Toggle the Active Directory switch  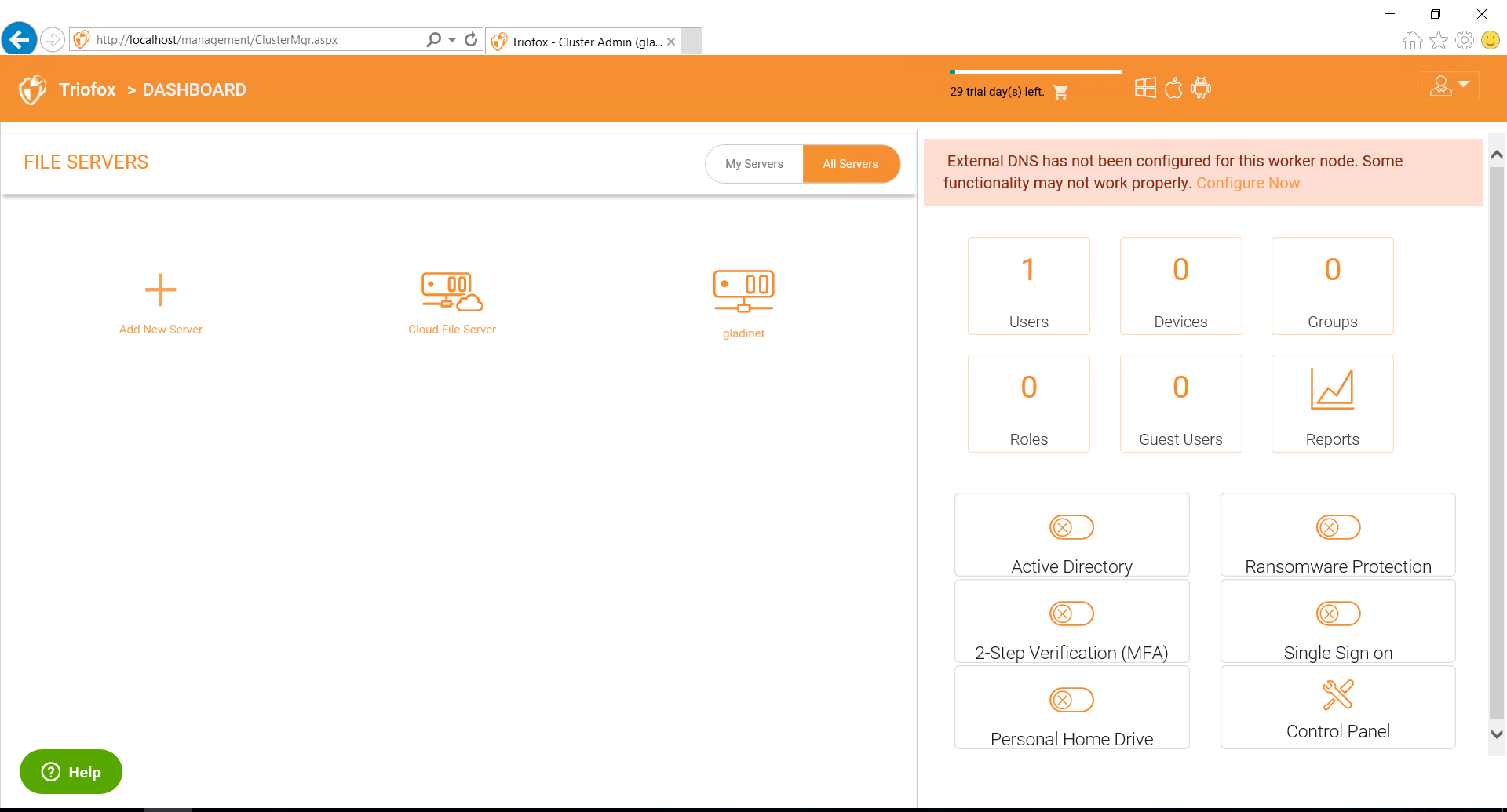coord(1071,527)
